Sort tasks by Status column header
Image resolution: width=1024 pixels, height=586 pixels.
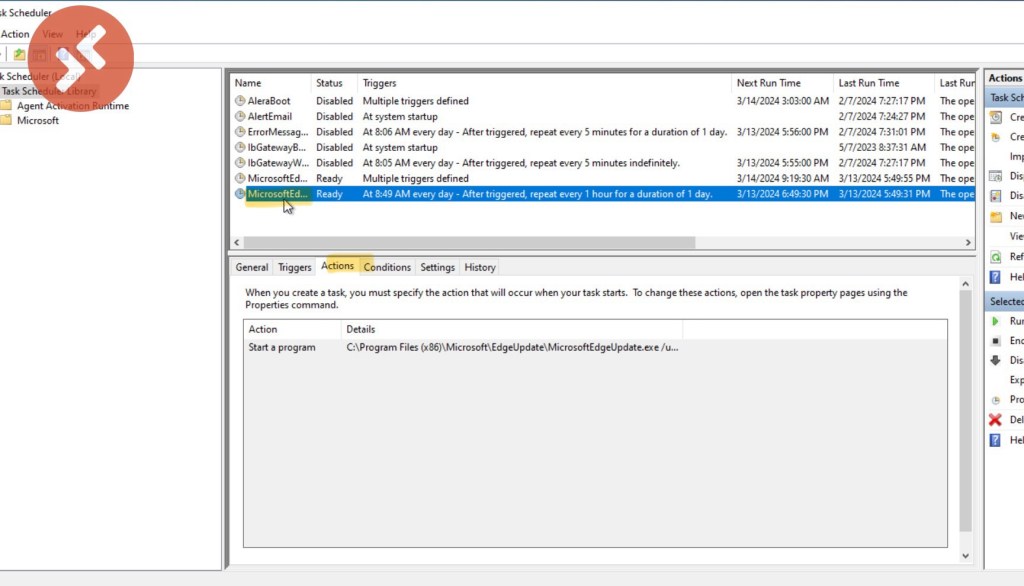tap(329, 83)
